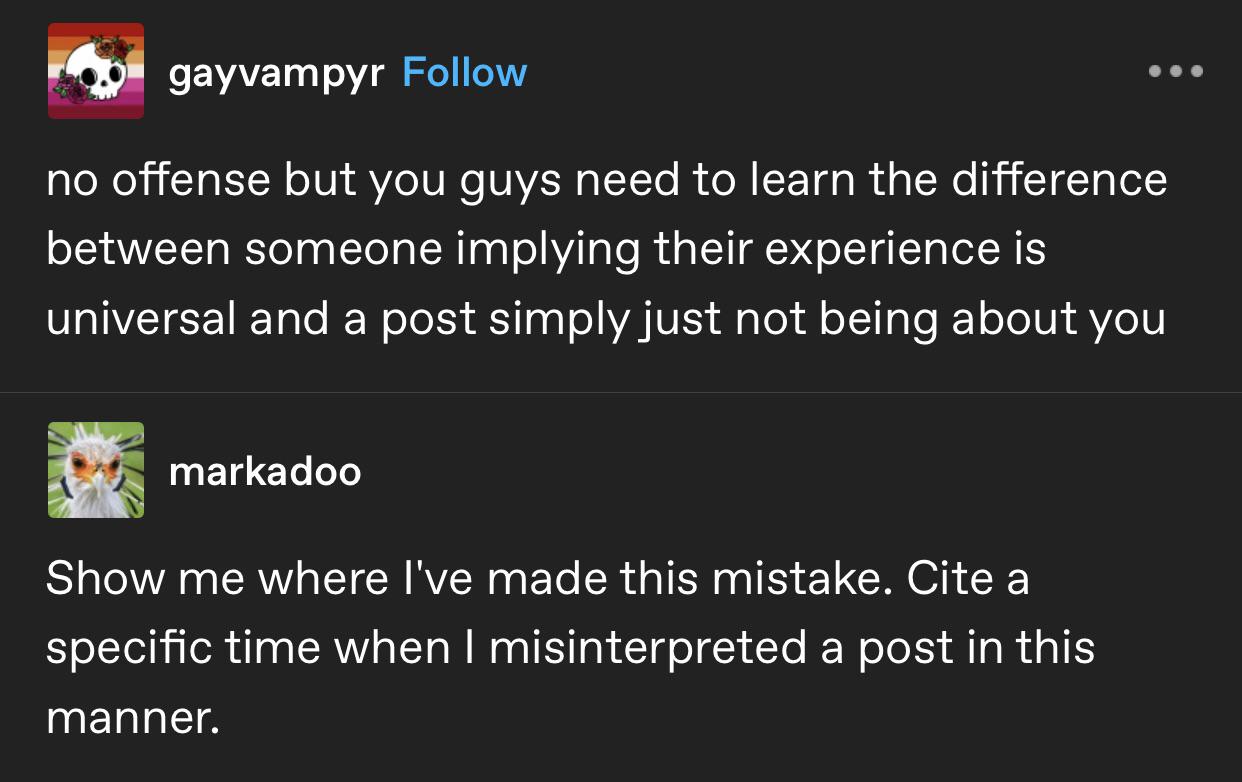The height and width of the screenshot is (782, 1242).
Task: Click the line starting 'universal and a post'
Action: pos(606,319)
